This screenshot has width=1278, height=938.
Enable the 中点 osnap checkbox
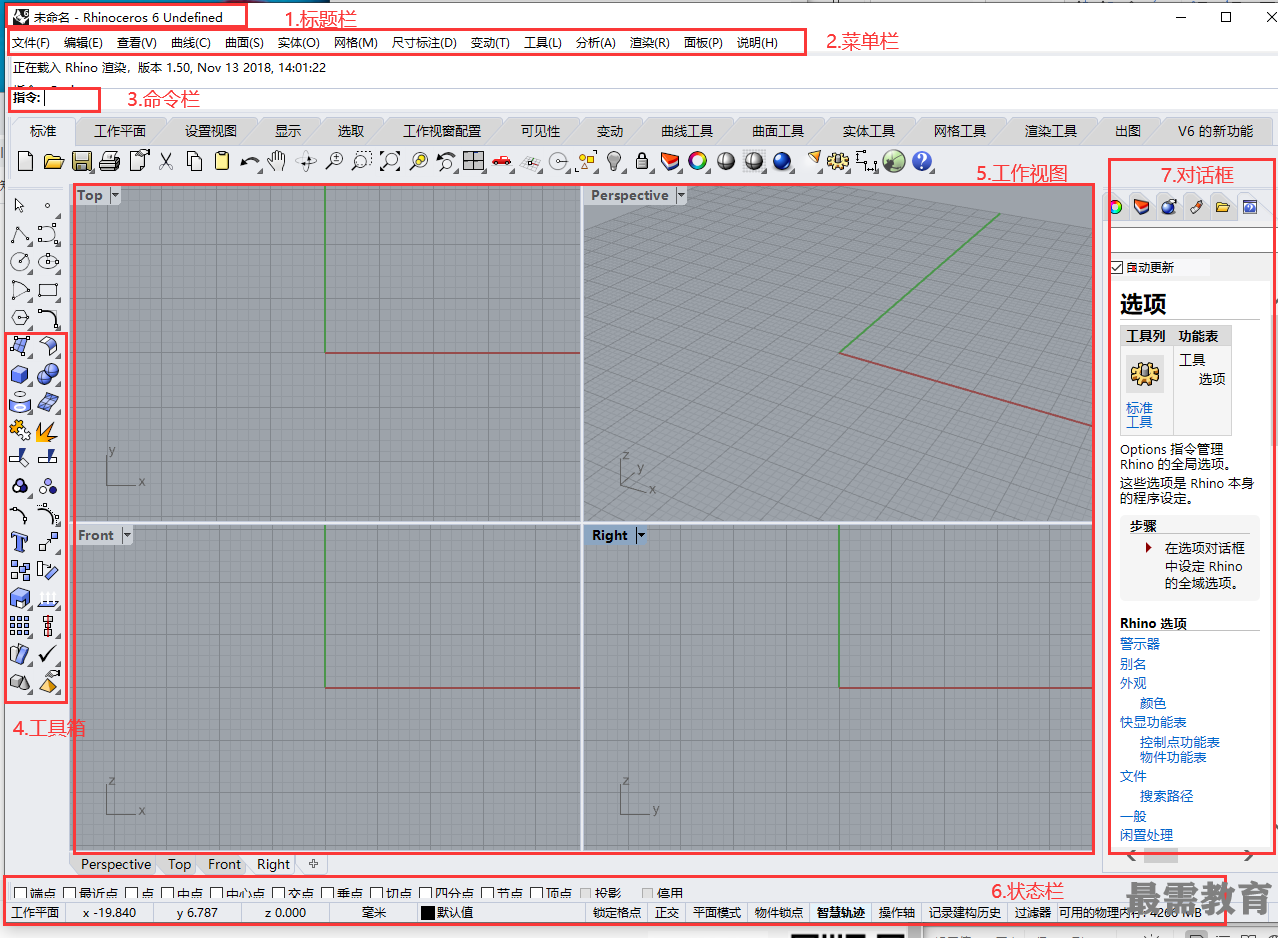tap(168, 893)
